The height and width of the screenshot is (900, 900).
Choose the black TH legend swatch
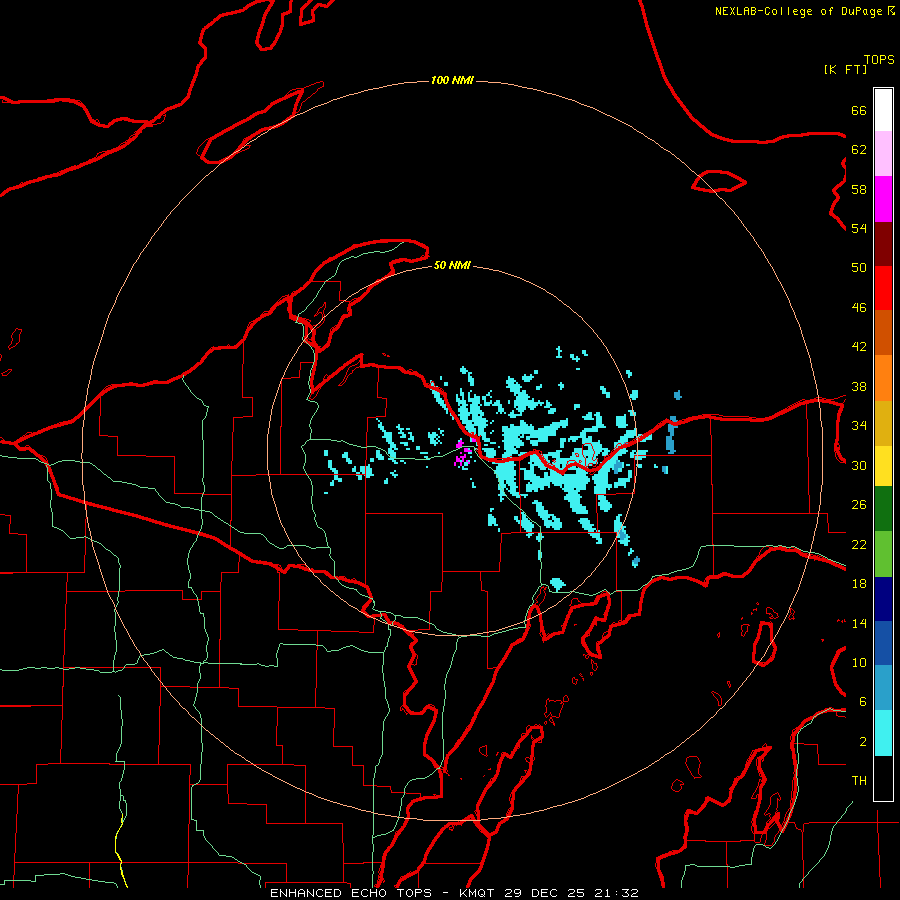pyautogui.click(x=883, y=778)
